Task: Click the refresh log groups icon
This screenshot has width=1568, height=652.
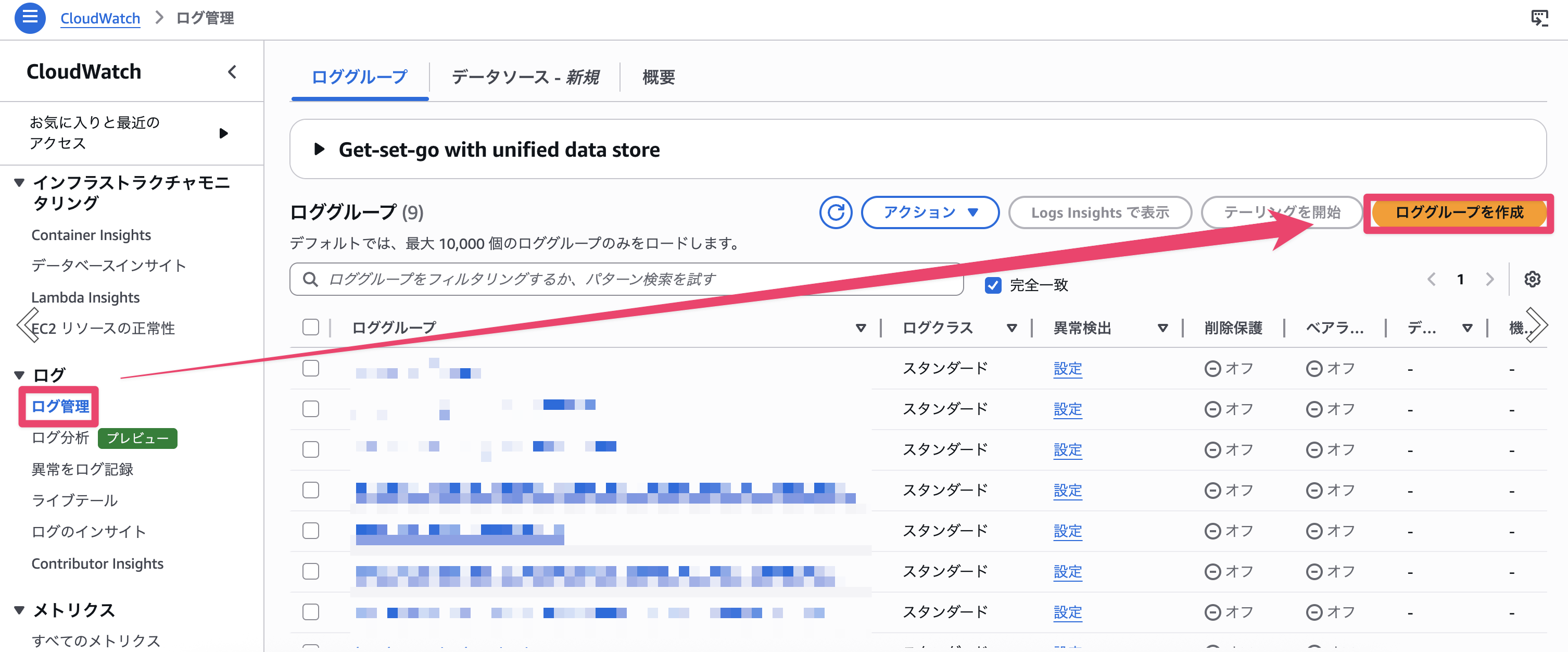Action: coord(835,212)
